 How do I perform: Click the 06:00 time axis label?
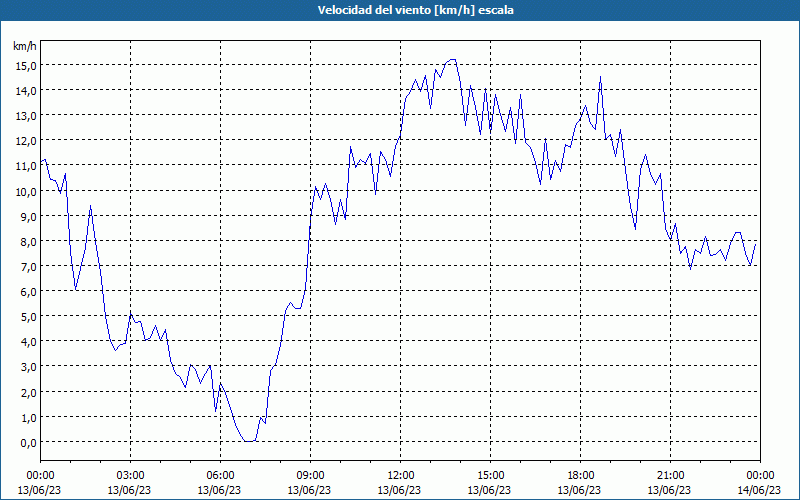220,476
